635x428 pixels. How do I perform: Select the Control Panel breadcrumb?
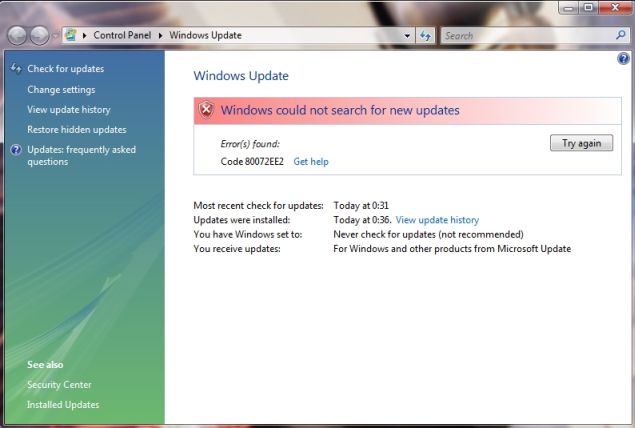click(122, 35)
